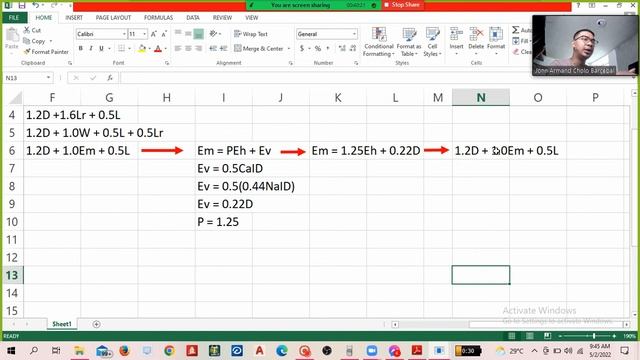Viewport: 640px width, 360px height.
Task: Apply percent style
Action: 318,48
